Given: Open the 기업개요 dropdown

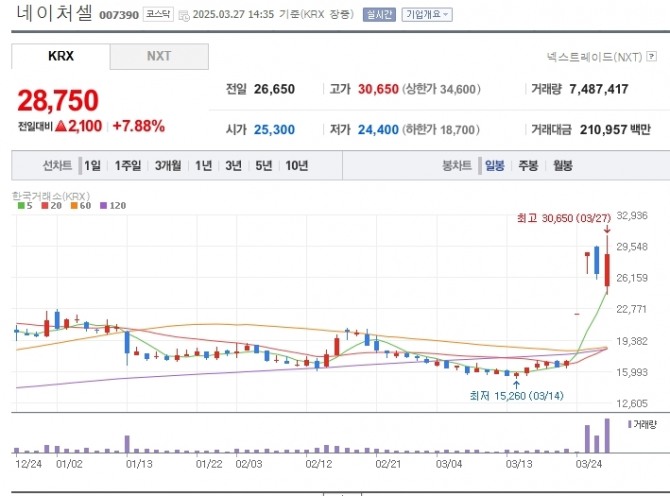Looking at the screenshot, I should 427,15.
